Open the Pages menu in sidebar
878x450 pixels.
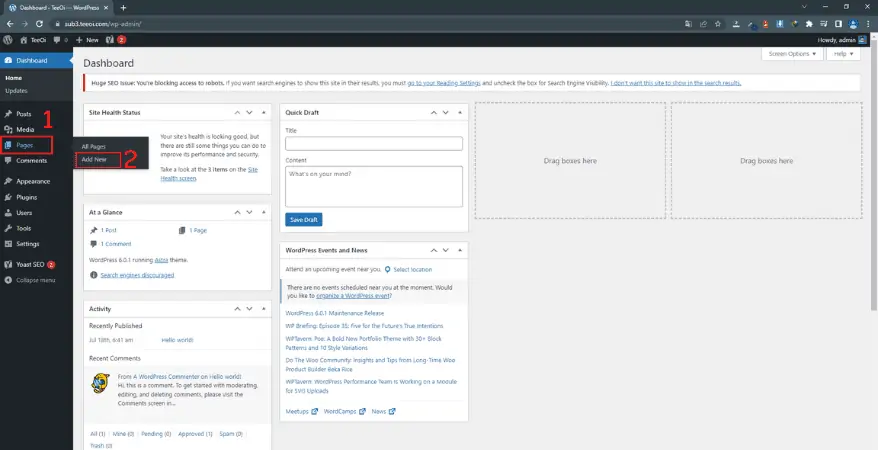coord(26,145)
